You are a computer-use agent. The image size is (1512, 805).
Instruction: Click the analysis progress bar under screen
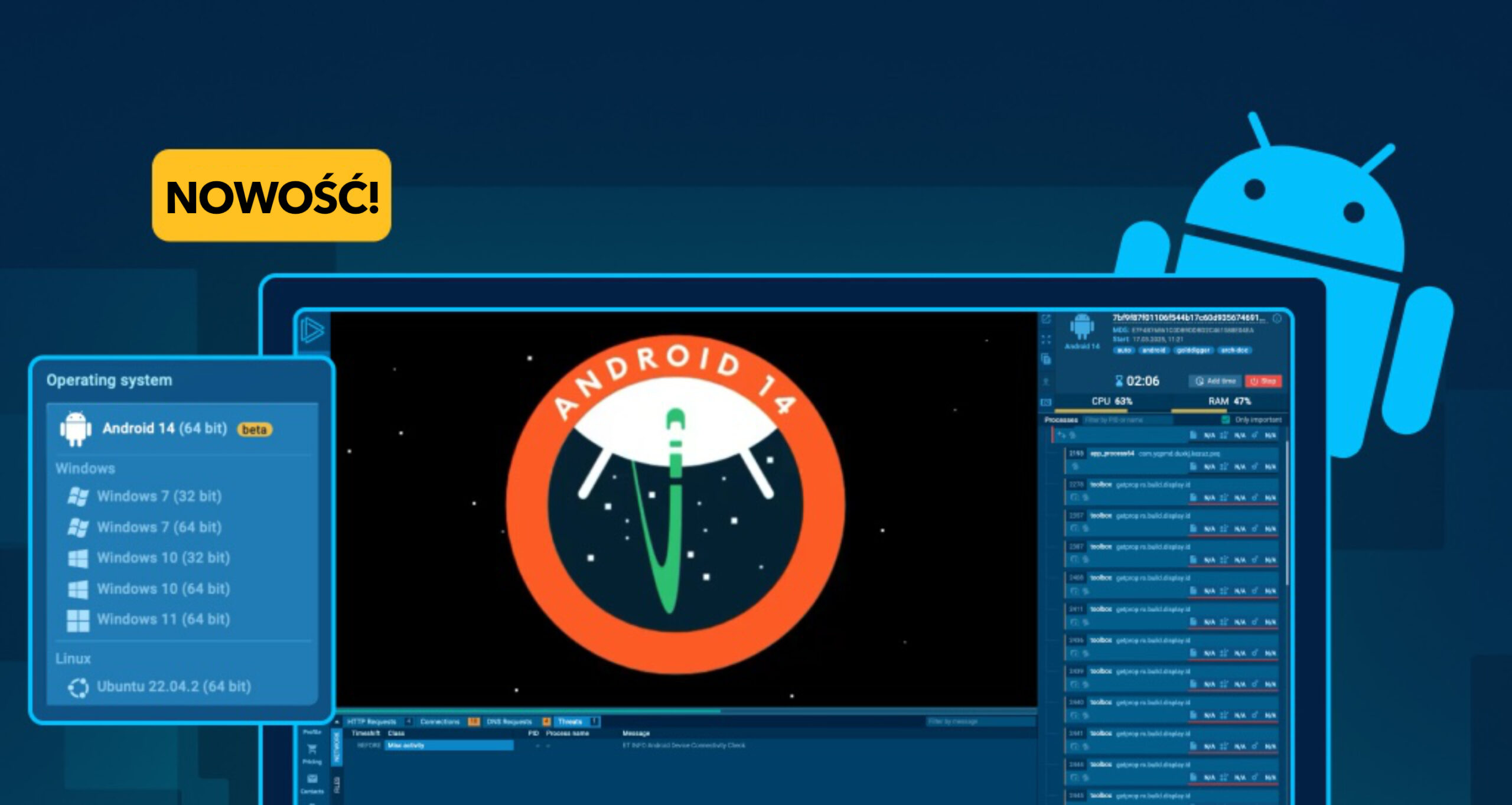[686, 711]
